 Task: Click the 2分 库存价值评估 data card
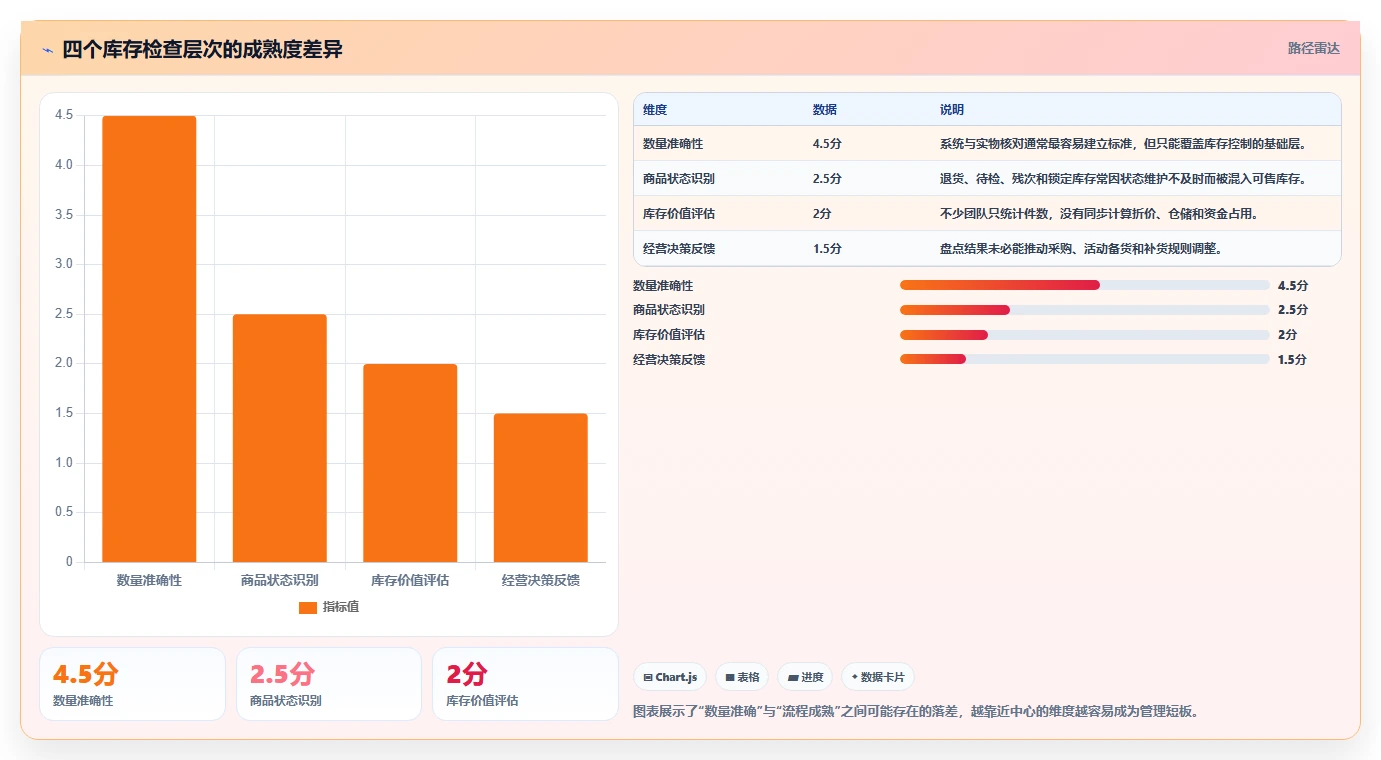pos(525,684)
